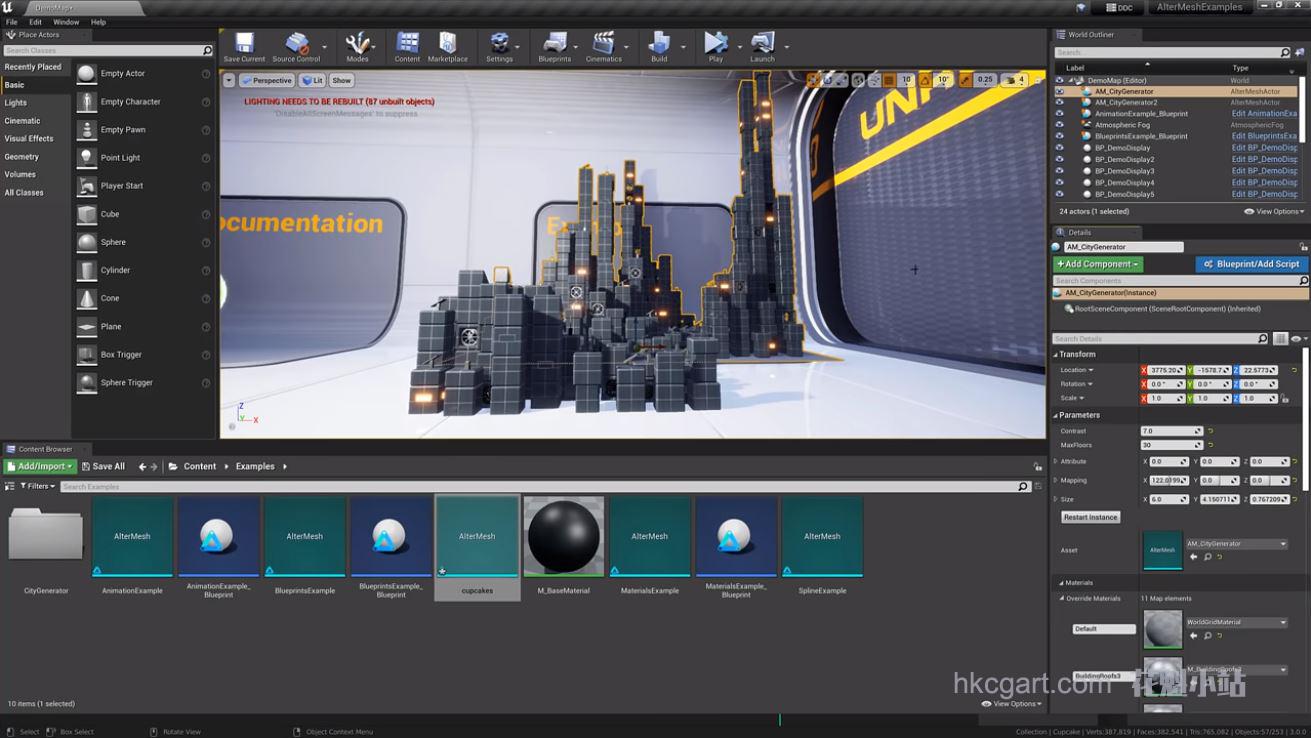Screen dimensions: 1311x738
Task: Click the Sphere Trigger placement icon
Action: pos(87,382)
